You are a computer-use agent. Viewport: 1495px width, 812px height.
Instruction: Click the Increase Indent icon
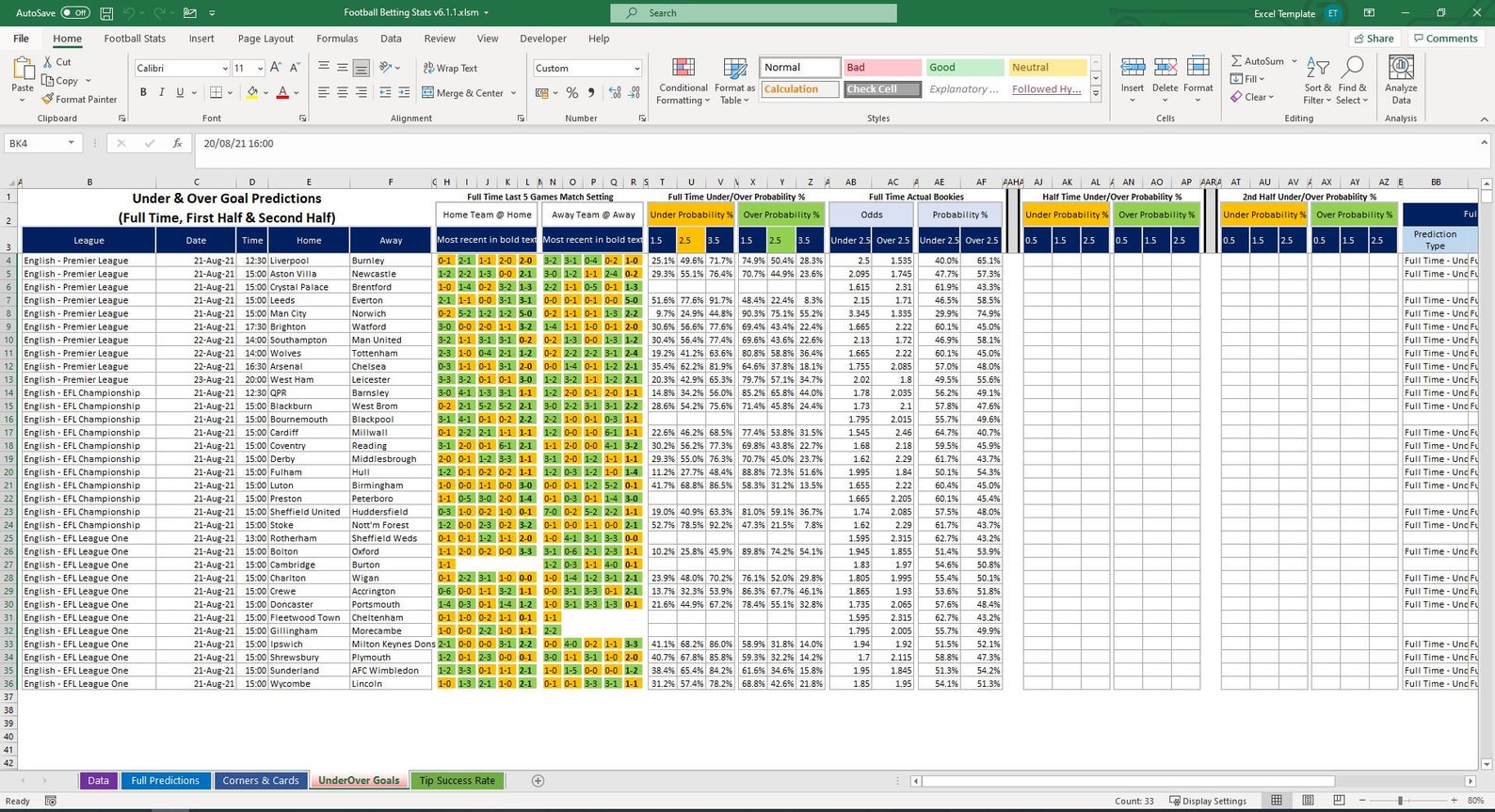[404, 92]
